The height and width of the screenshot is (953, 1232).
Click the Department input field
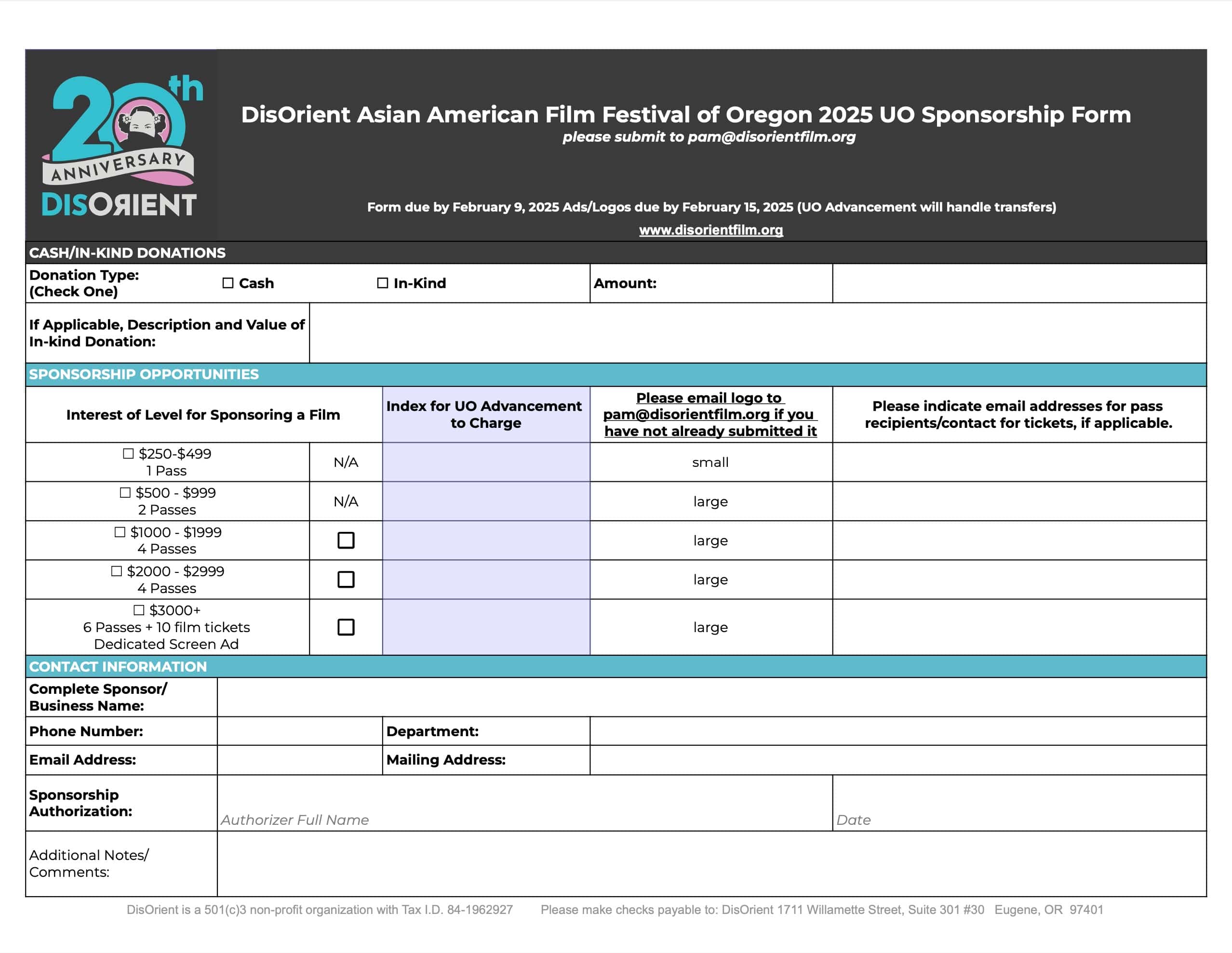[897, 731]
